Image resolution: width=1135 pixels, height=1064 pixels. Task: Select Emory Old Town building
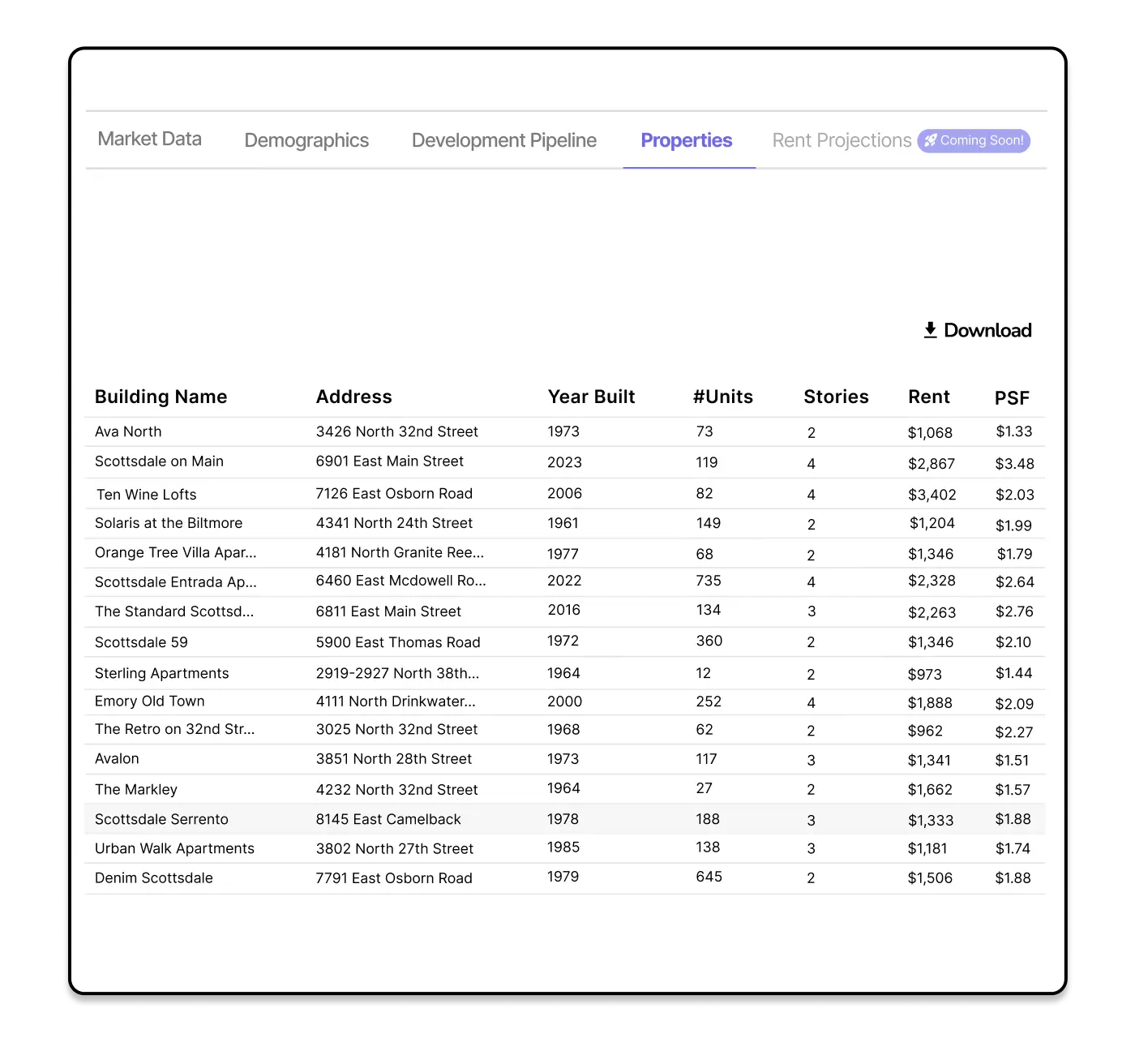150,701
